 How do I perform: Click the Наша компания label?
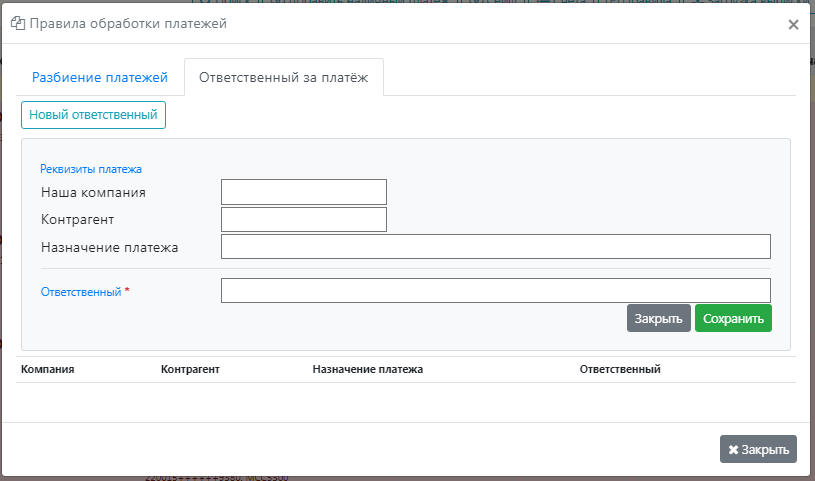pos(93,192)
